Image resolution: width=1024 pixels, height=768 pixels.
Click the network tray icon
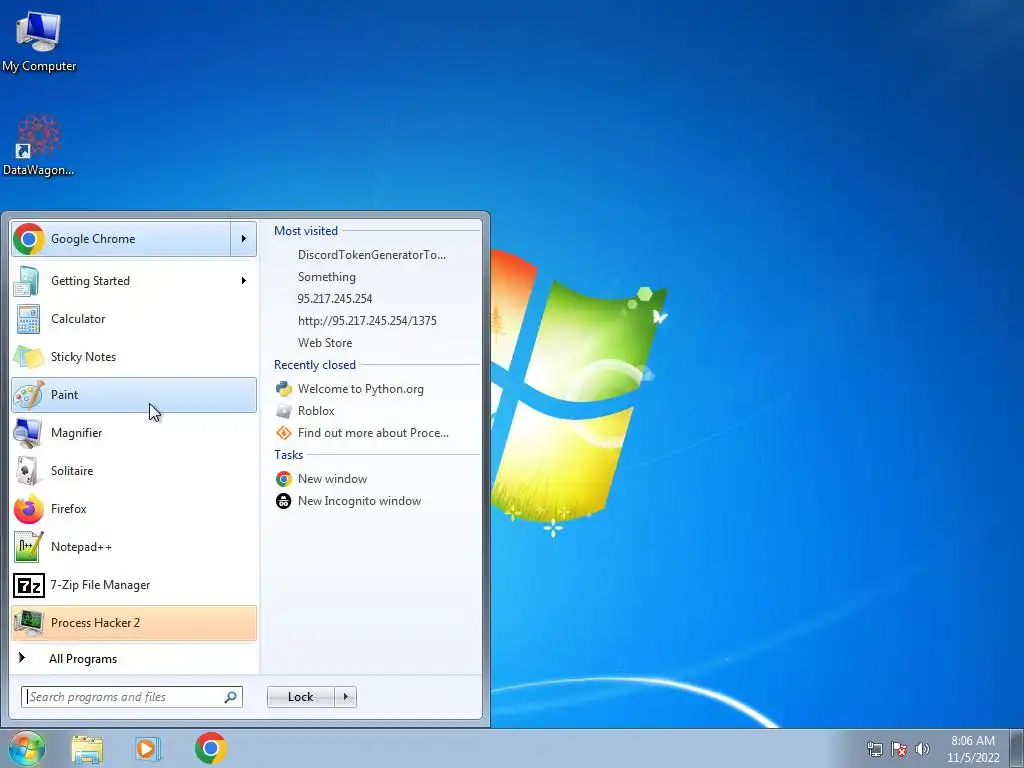coord(874,749)
